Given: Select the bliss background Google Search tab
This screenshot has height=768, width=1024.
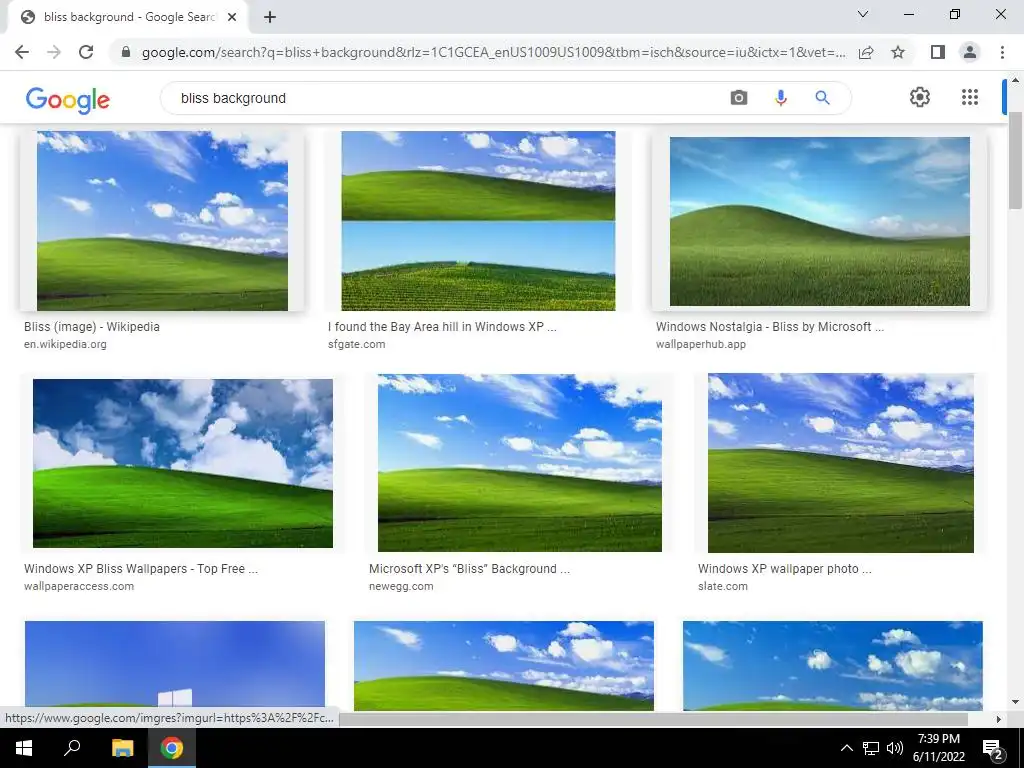Looking at the screenshot, I should click(127, 18).
